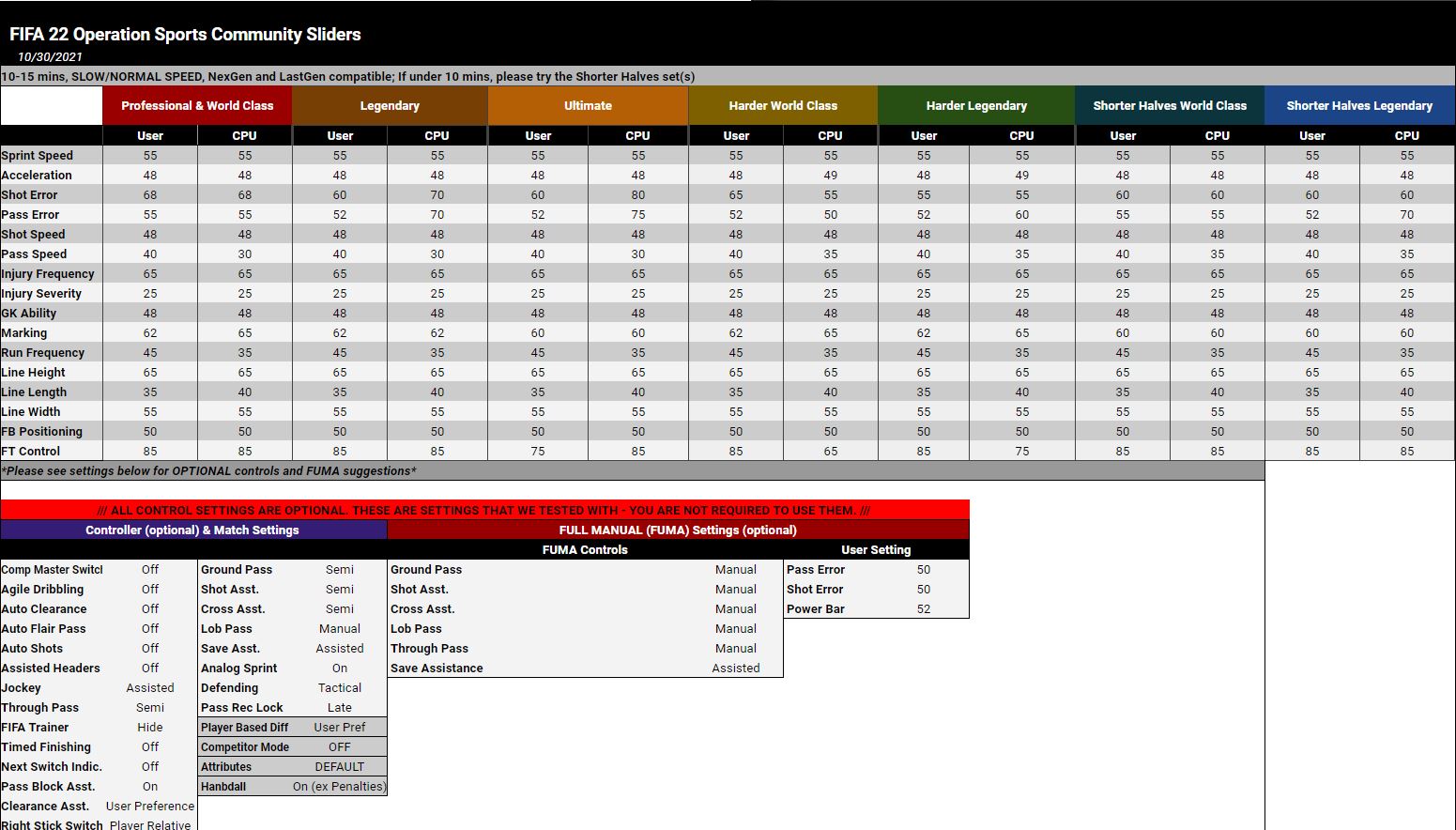
Task: Select the slider table 'Shot Error' row label
Action: point(29,195)
